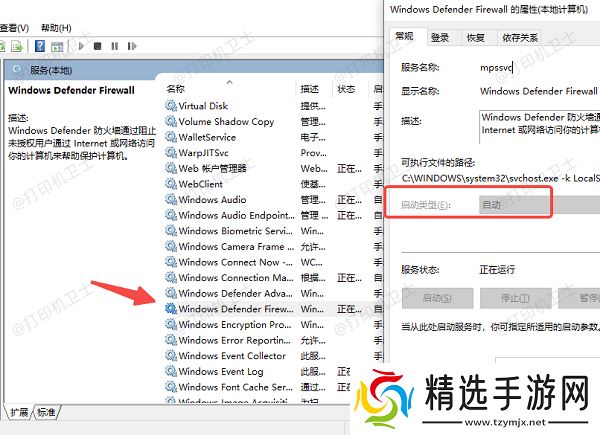The height and width of the screenshot is (435, 600).
Task: Click the Help question-mark toolbar icon
Action: click(40, 46)
